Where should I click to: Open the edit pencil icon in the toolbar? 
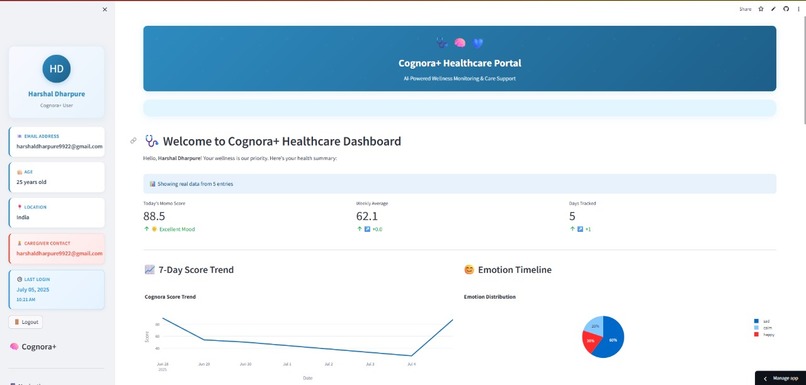pyautogui.click(x=774, y=9)
